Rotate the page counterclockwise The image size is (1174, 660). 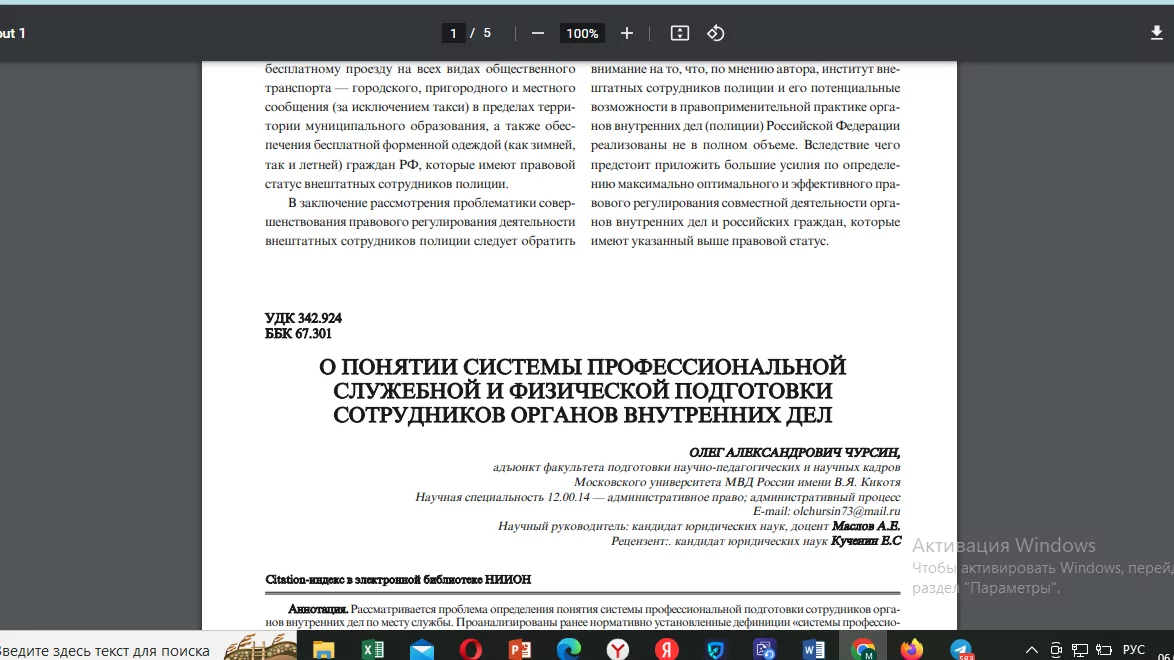click(x=715, y=32)
